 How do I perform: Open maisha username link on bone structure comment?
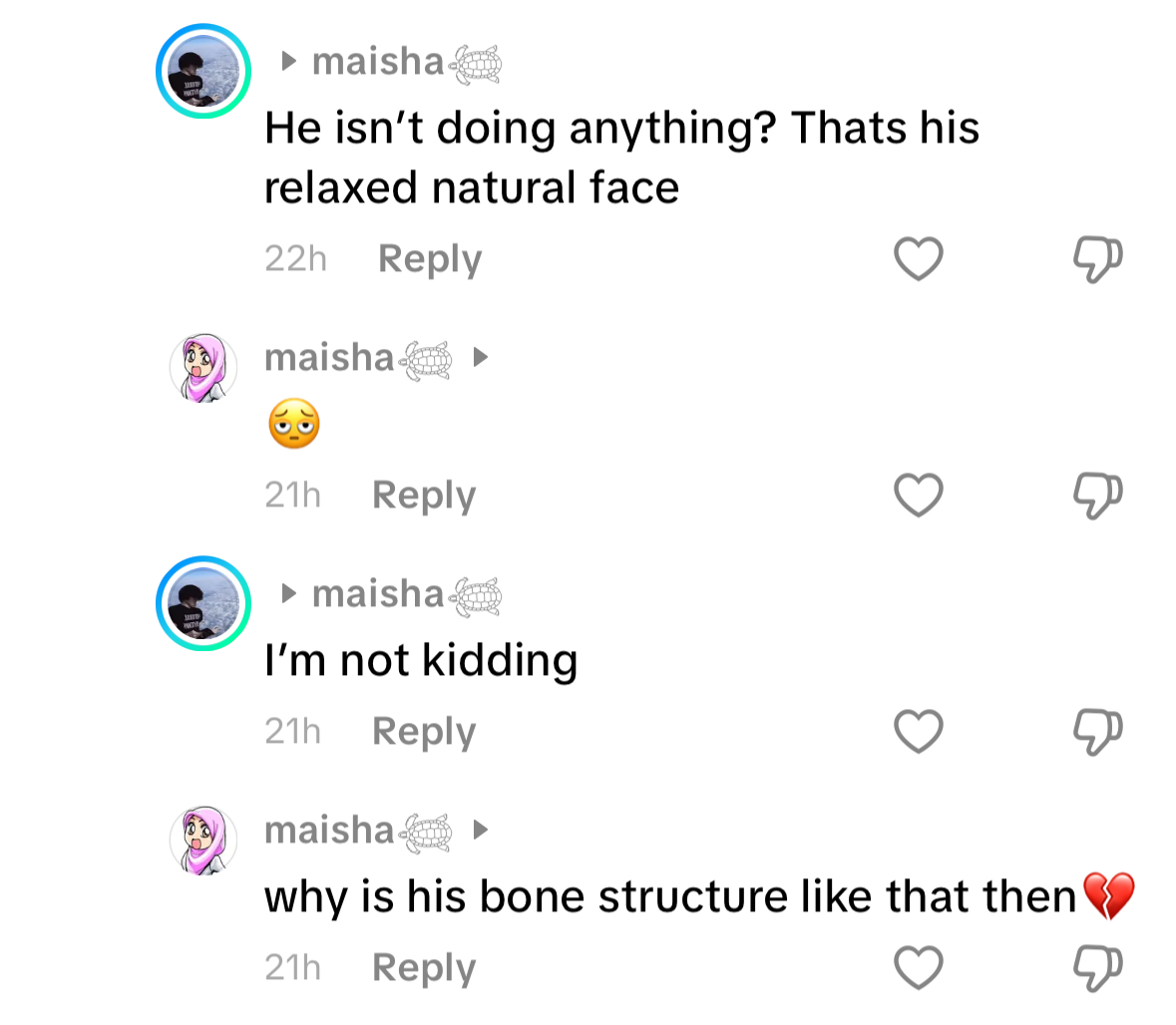click(x=330, y=830)
